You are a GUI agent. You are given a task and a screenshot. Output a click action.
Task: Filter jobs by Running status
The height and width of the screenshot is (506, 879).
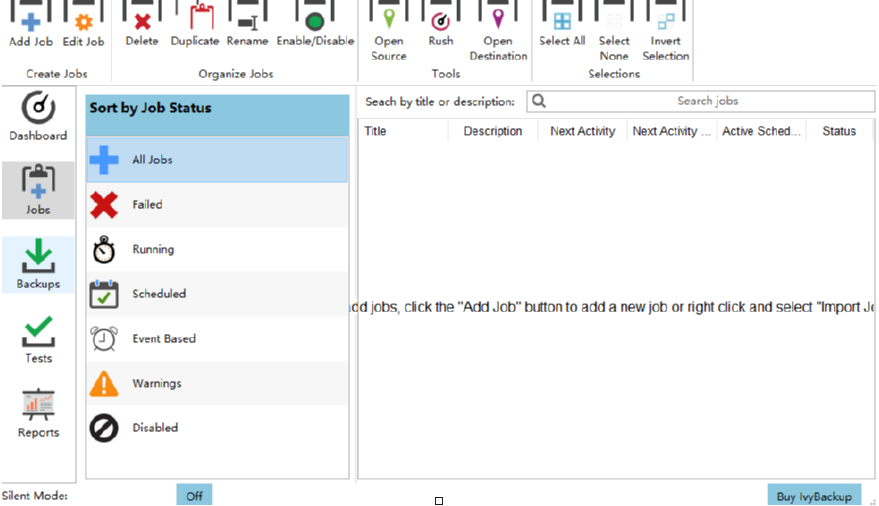[217, 249]
